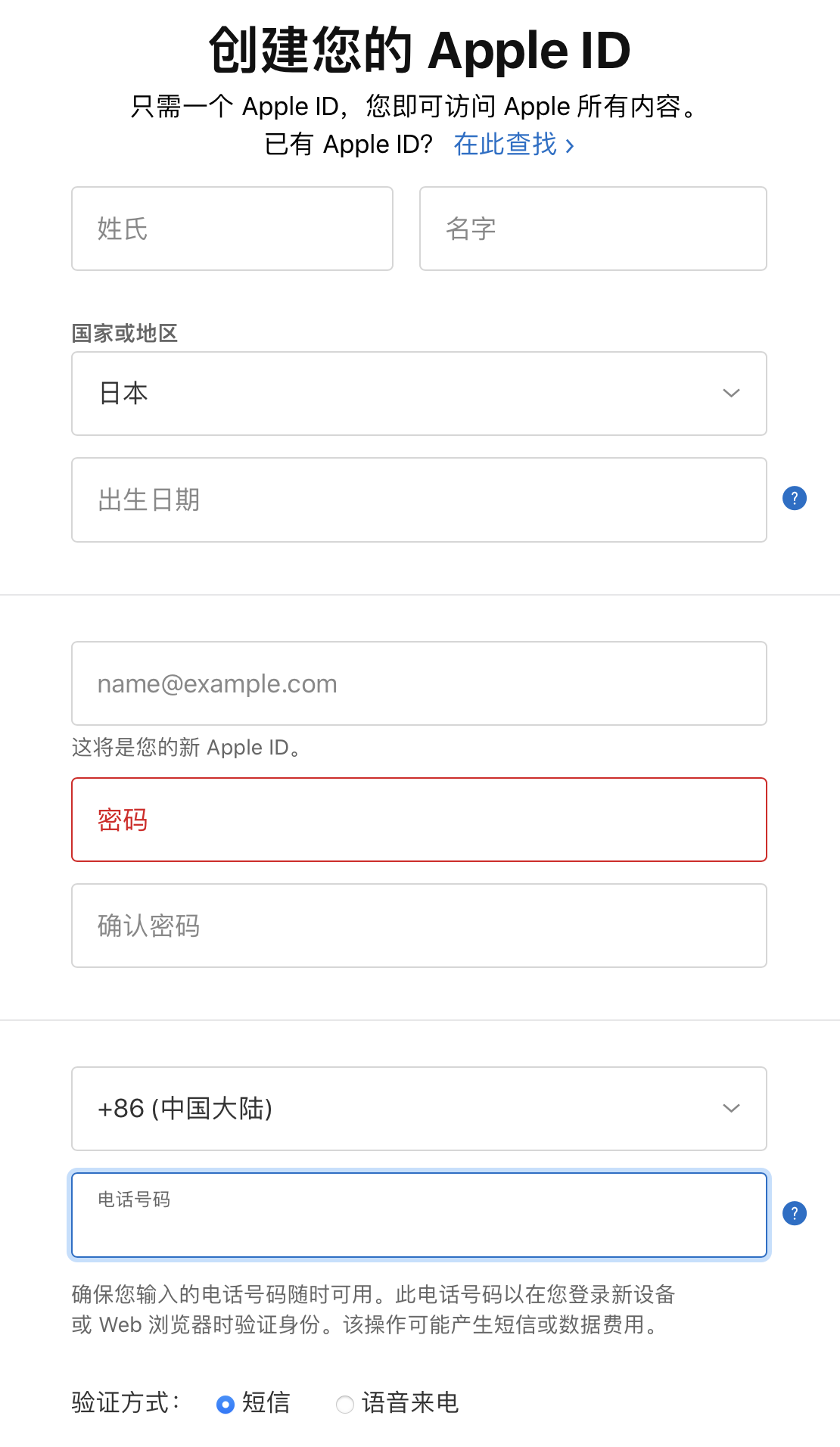Click the help icon beside 出生日期 field
This screenshot has width=840, height=1447.
tap(794, 499)
